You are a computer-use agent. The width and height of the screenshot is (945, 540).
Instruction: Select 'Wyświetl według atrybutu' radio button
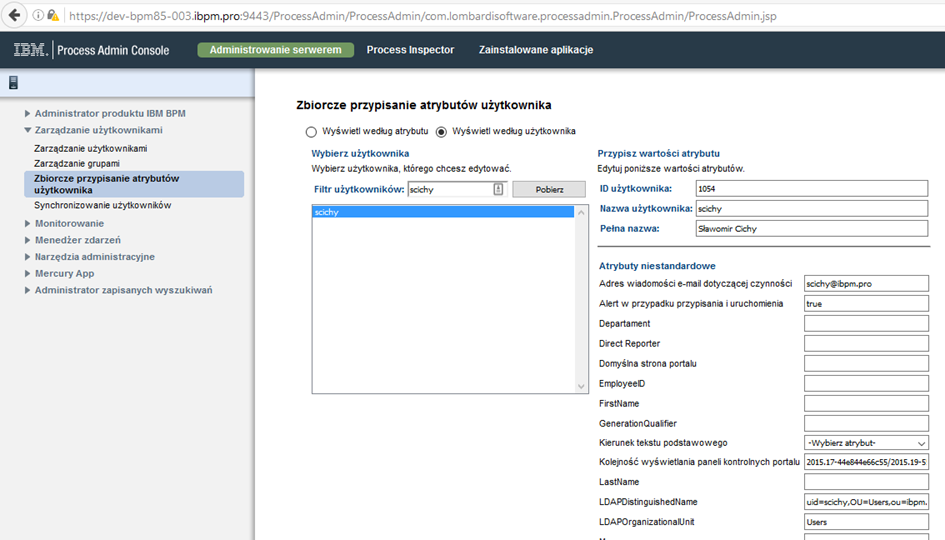[311, 132]
